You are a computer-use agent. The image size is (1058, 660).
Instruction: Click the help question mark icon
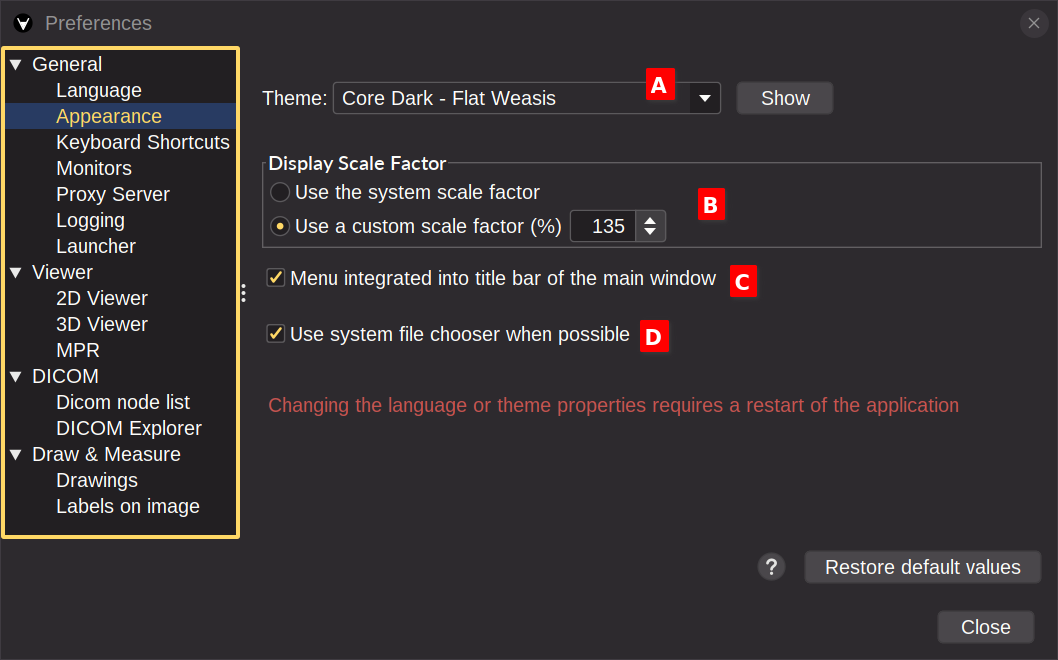pyautogui.click(x=771, y=567)
